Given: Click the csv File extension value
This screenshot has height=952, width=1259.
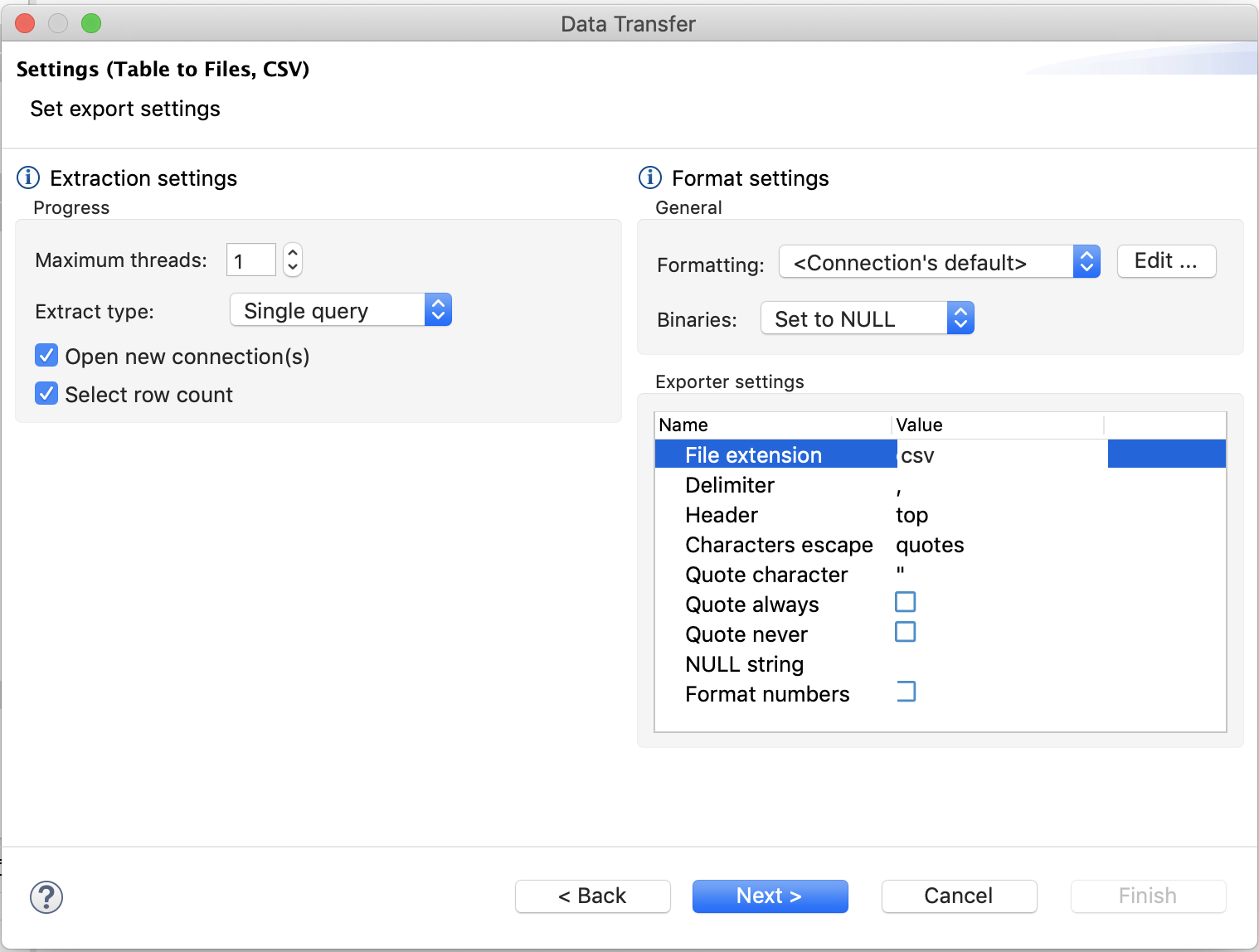Looking at the screenshot, I should pos(917,455).
